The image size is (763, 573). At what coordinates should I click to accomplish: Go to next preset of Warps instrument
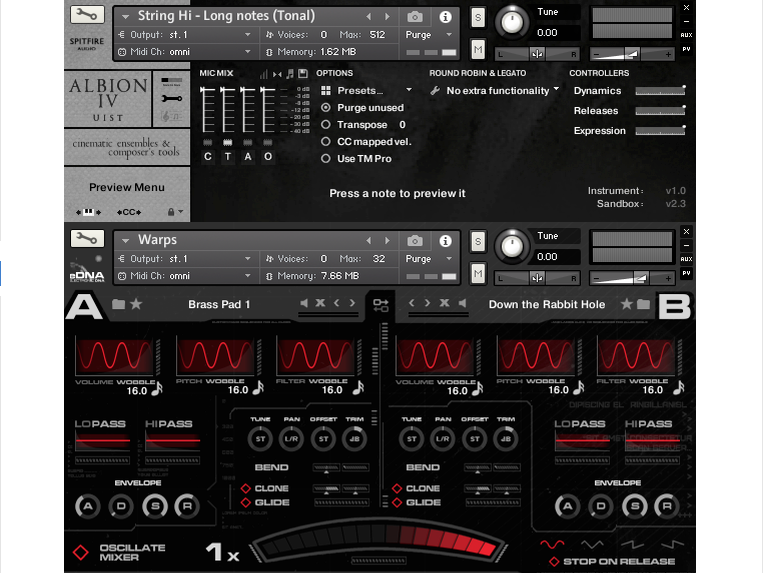387,240
